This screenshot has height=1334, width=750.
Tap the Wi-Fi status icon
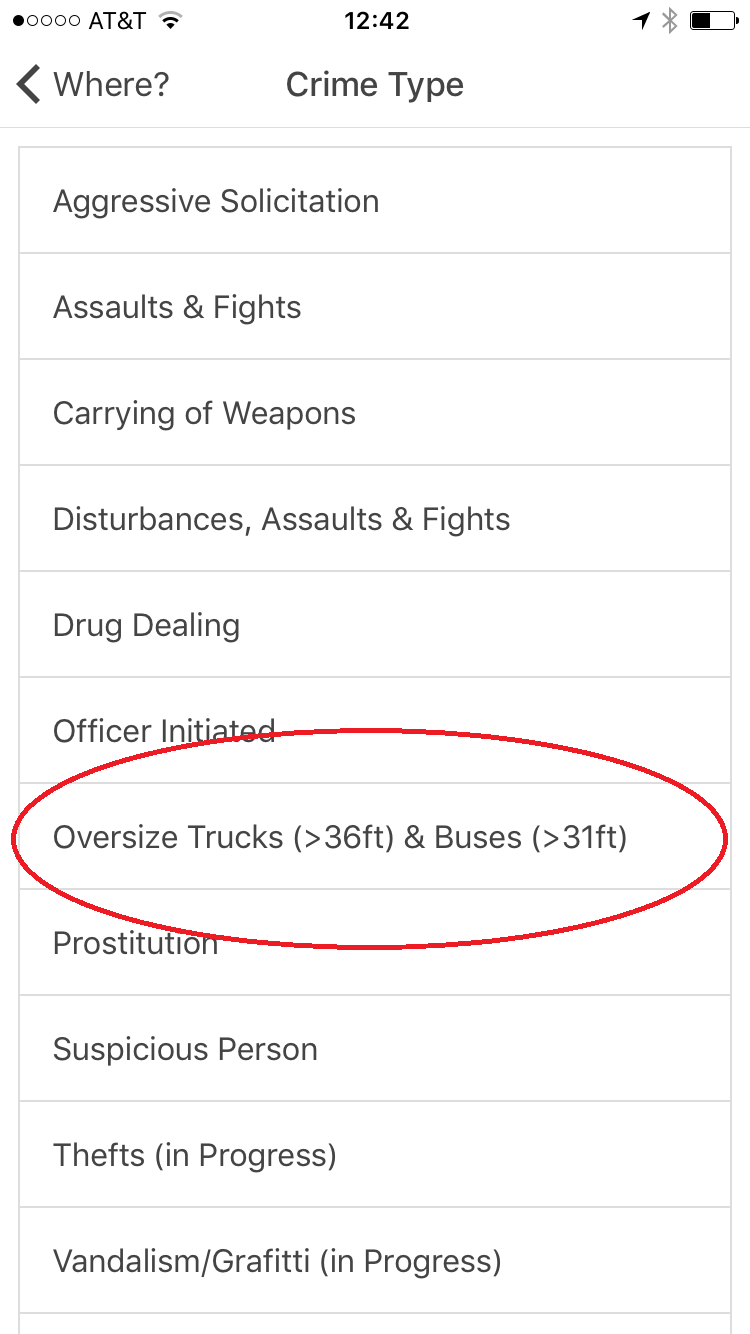pos(170,21)
